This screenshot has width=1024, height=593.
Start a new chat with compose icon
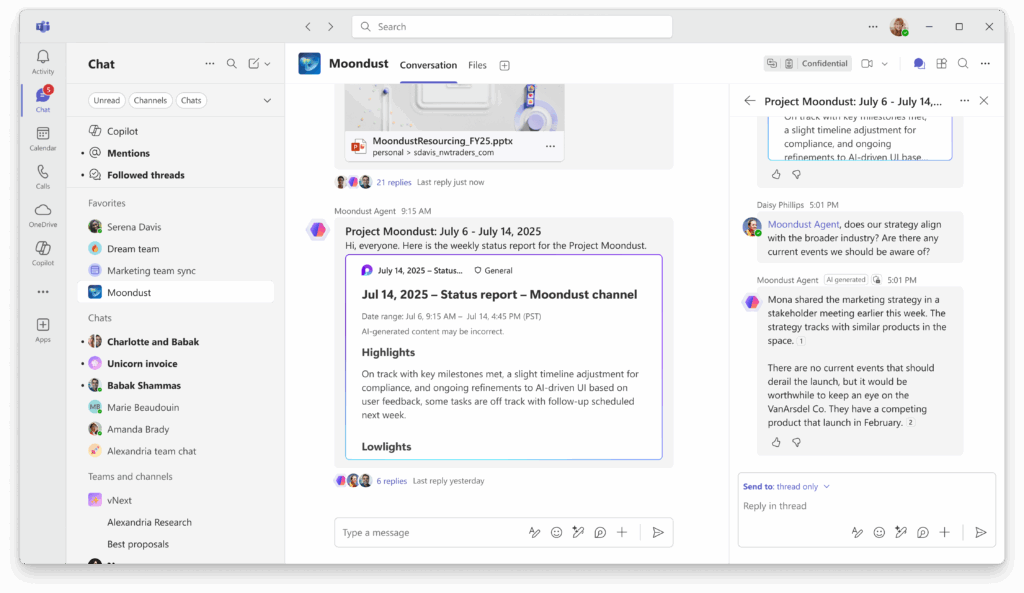[x=254, y=64]
